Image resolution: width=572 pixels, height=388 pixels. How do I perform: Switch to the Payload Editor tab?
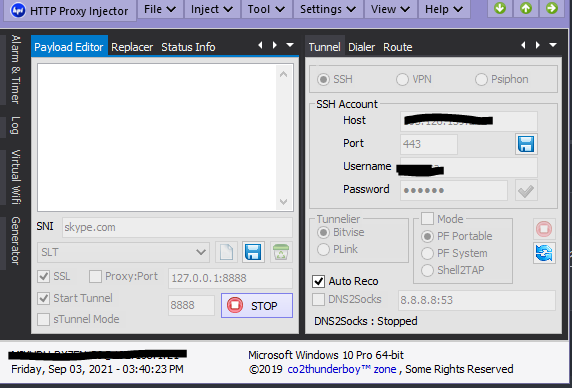pyautogui.click(x=69, y=47)
